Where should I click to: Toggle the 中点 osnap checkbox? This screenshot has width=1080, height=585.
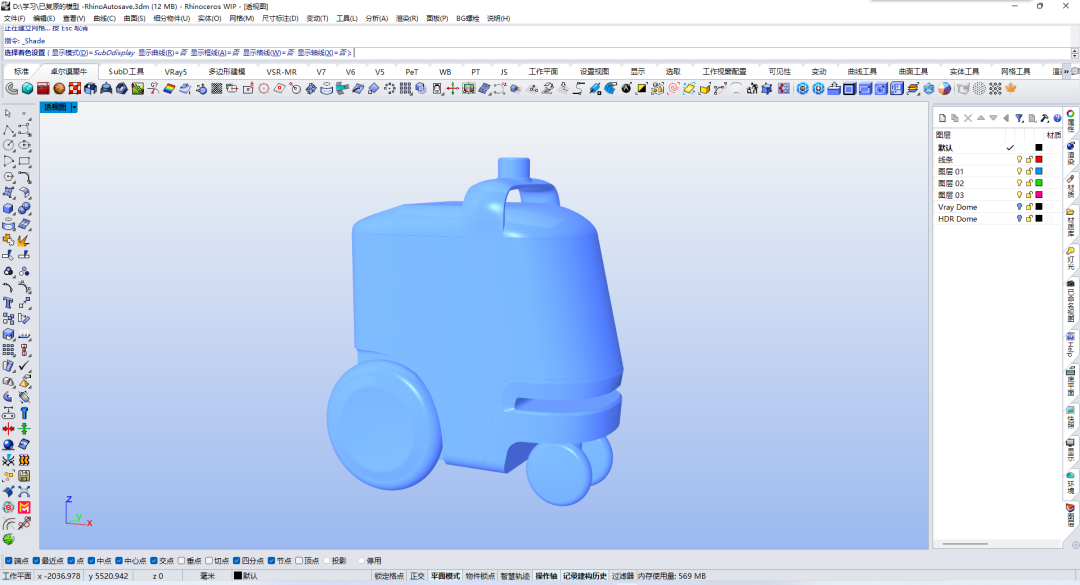click(92, 561)
